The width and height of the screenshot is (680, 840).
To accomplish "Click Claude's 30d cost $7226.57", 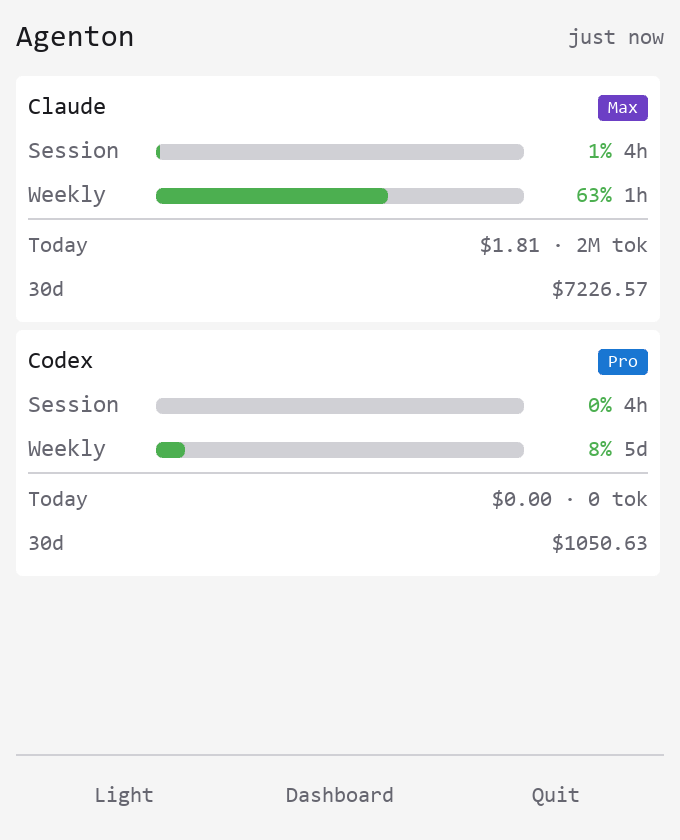I will click(600, 290).
